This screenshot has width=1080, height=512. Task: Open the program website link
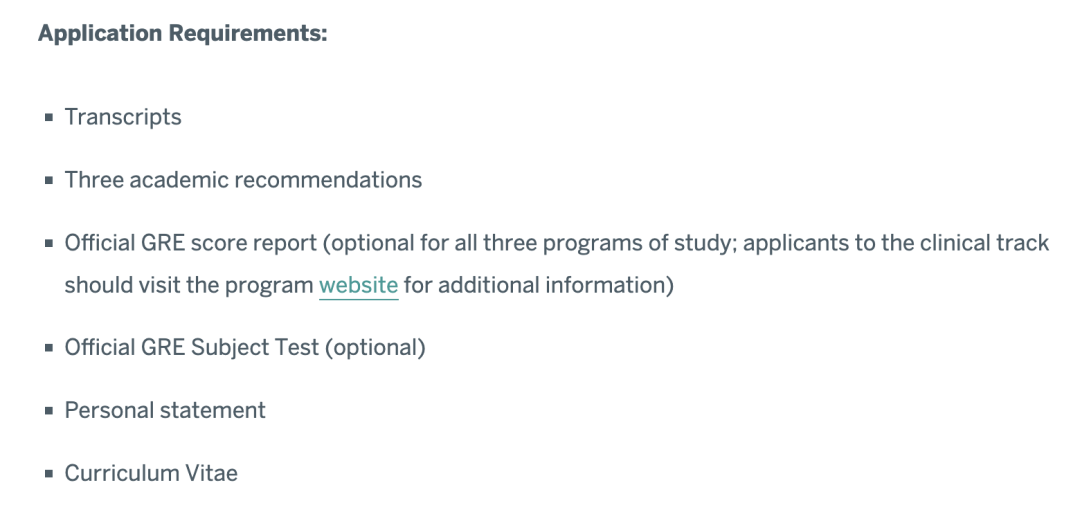(x=358, y=285)
